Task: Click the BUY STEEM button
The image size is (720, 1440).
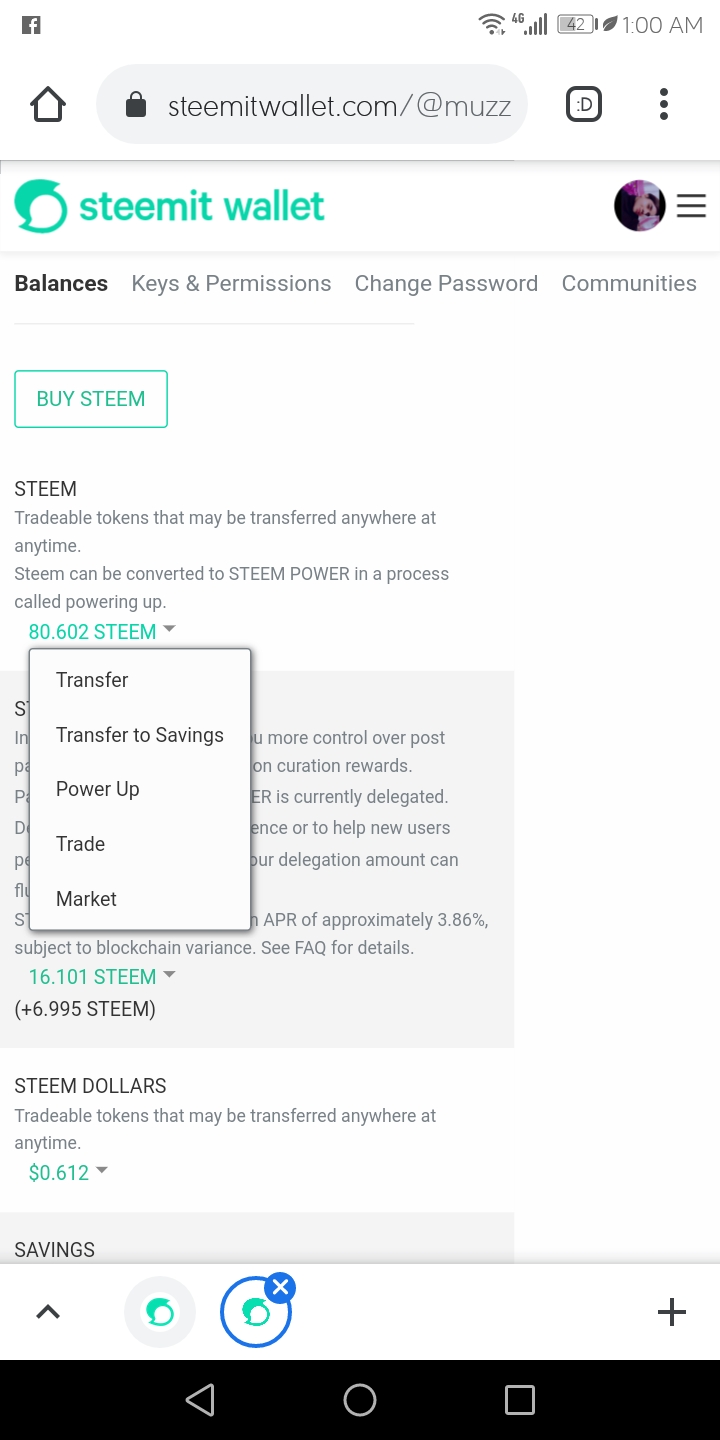Action: point(91,399)
